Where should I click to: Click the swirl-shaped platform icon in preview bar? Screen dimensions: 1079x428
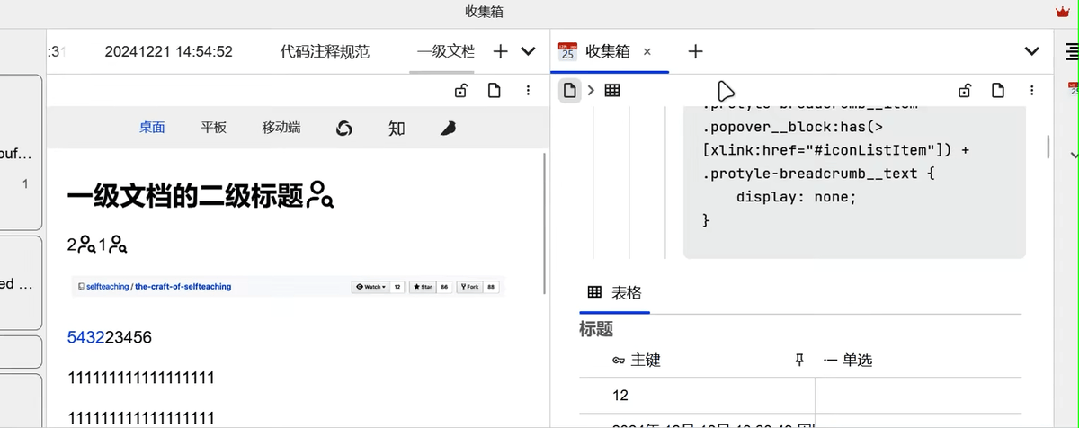point(344,128)
